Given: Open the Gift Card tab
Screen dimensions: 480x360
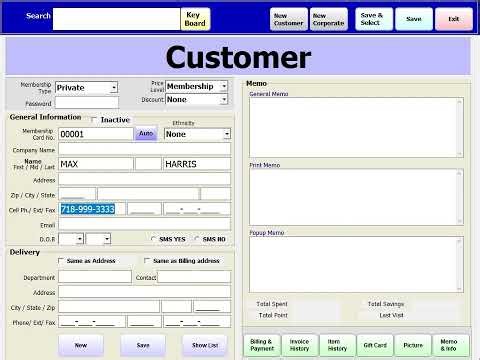Looking at the screenshot, I should point(375,345).
